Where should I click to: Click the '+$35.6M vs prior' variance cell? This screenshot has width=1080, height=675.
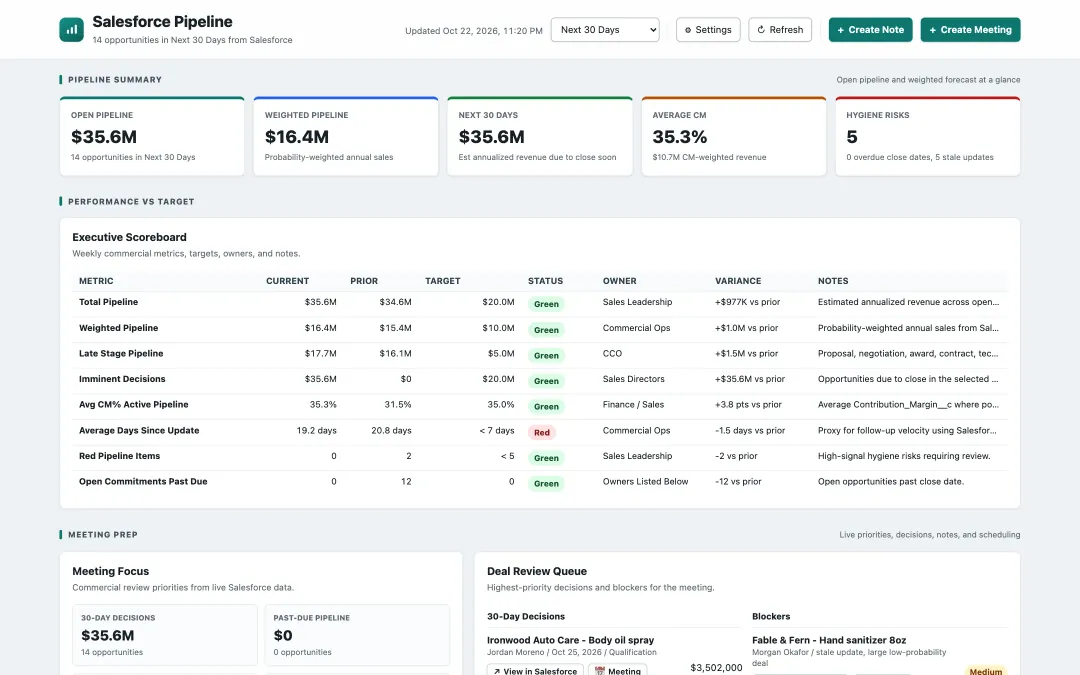coord(750,379)
